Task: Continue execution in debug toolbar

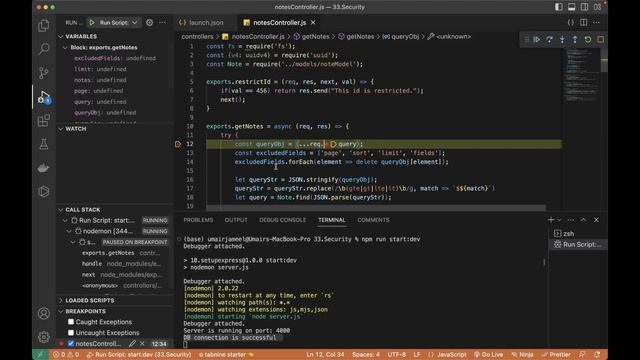Action: tap(537, 40)
